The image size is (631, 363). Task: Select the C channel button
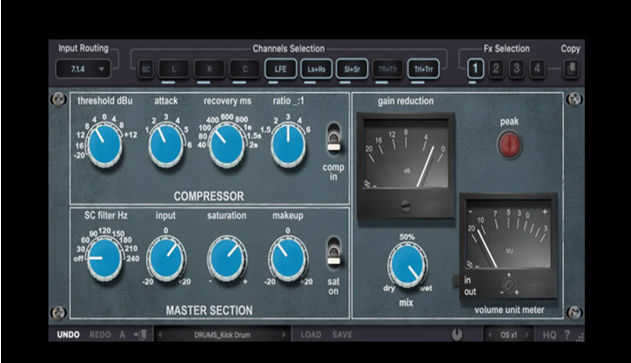pyautogui.click(x=245, y=69)
